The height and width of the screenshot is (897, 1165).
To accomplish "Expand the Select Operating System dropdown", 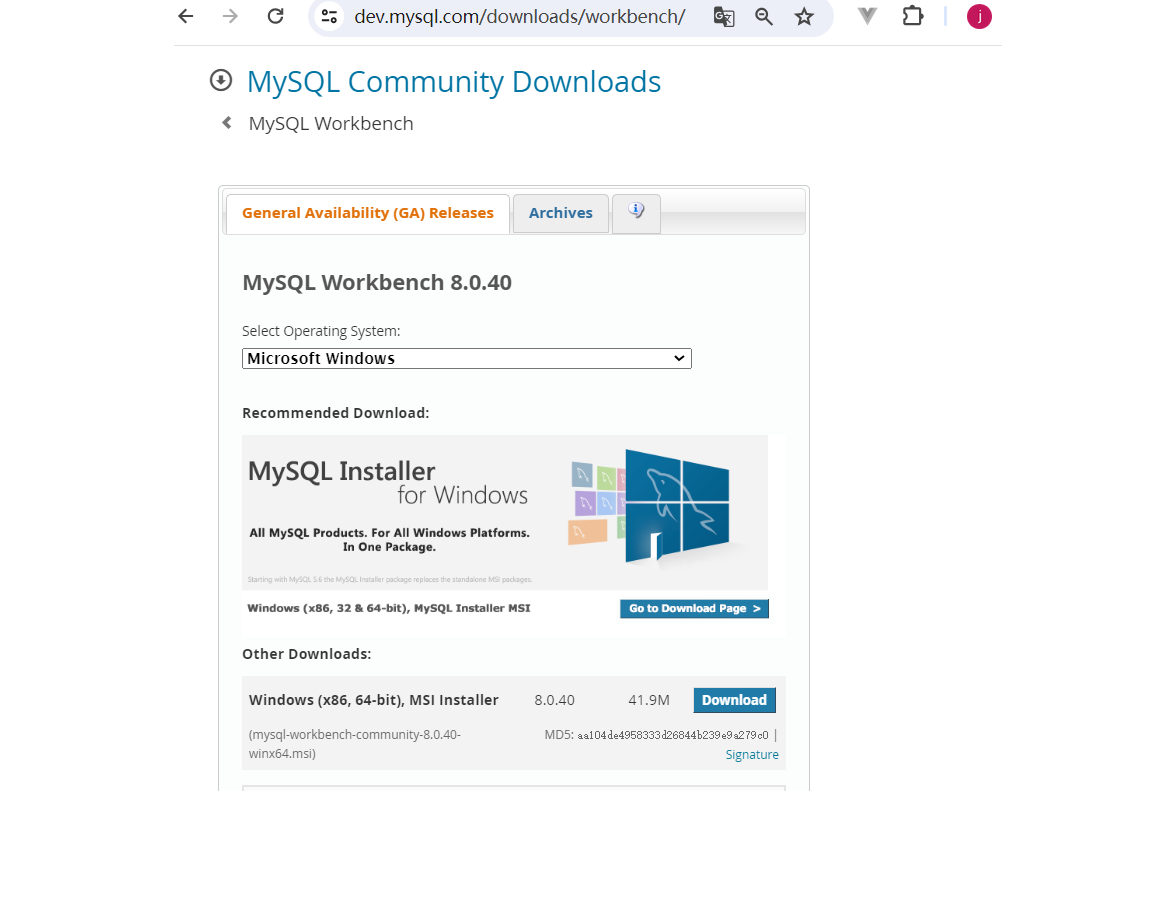I will point(467,358).
